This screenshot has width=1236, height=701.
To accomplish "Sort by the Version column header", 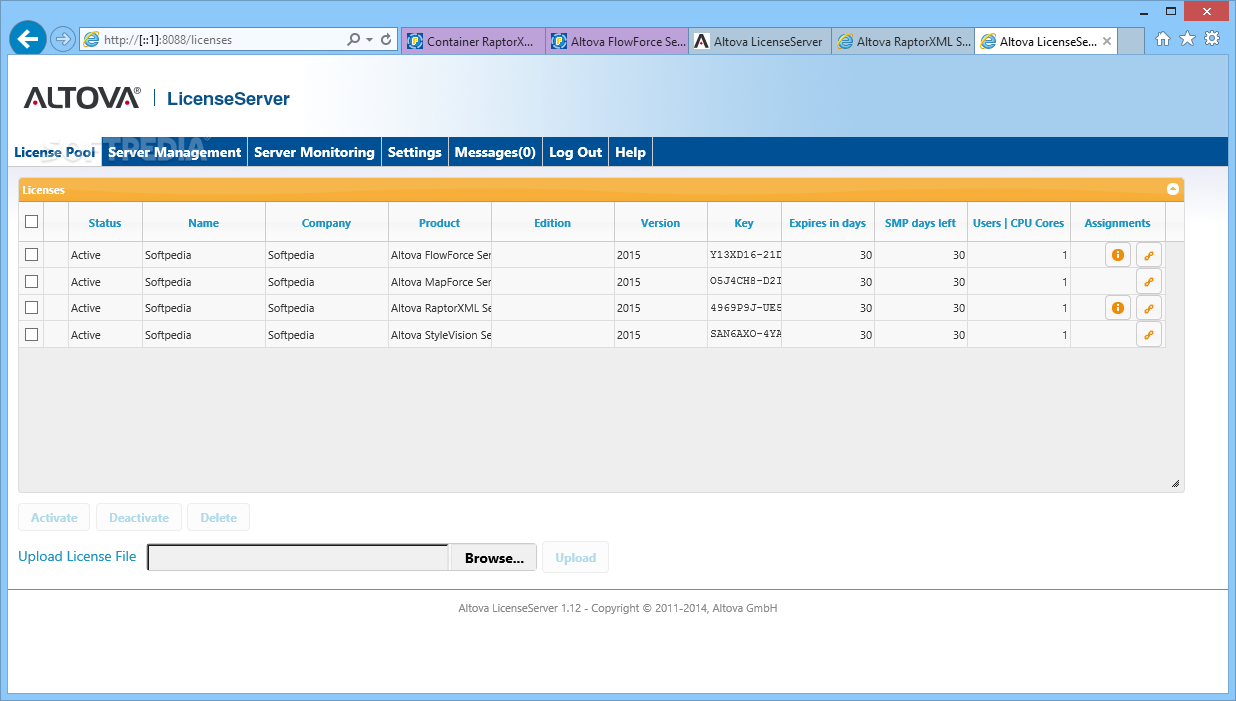I will click(660, 223).
